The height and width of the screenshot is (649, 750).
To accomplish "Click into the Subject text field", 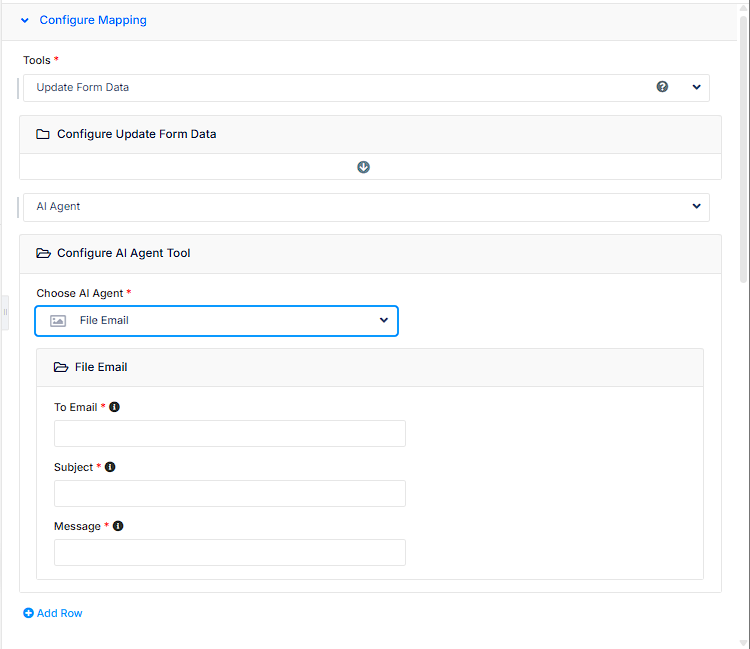I will pos(230,493).
